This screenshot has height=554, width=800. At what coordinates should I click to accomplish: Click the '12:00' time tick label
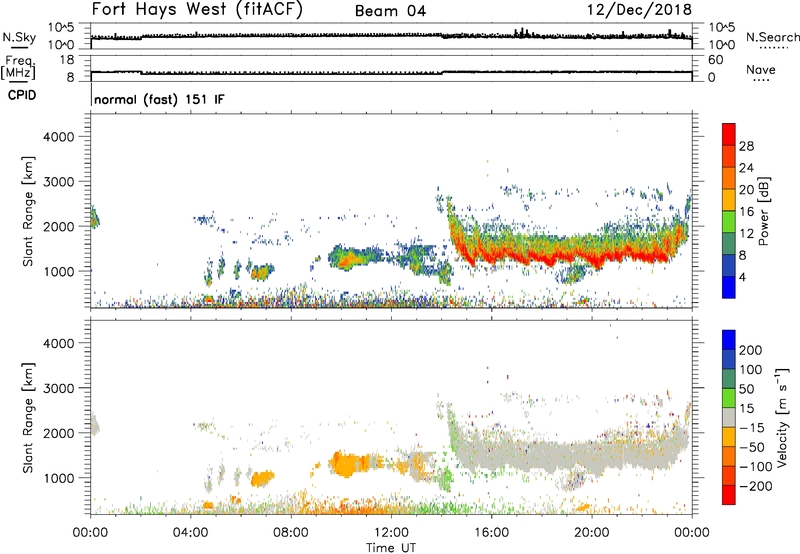click(391, 533)
